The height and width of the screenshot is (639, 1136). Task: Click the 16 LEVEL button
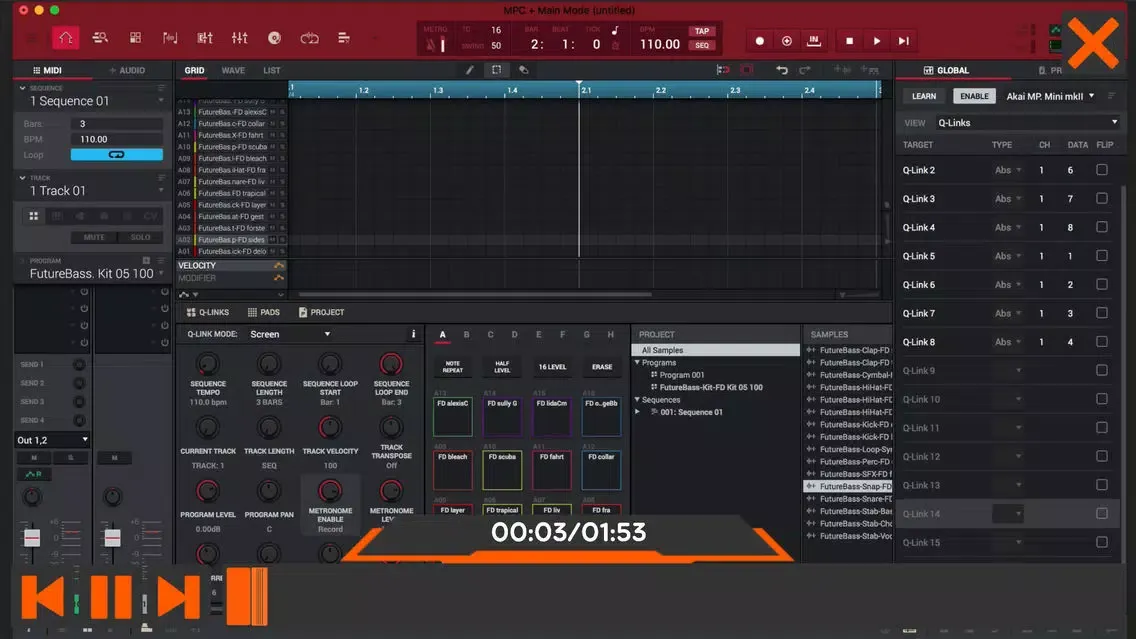click(x=552, y=367)
